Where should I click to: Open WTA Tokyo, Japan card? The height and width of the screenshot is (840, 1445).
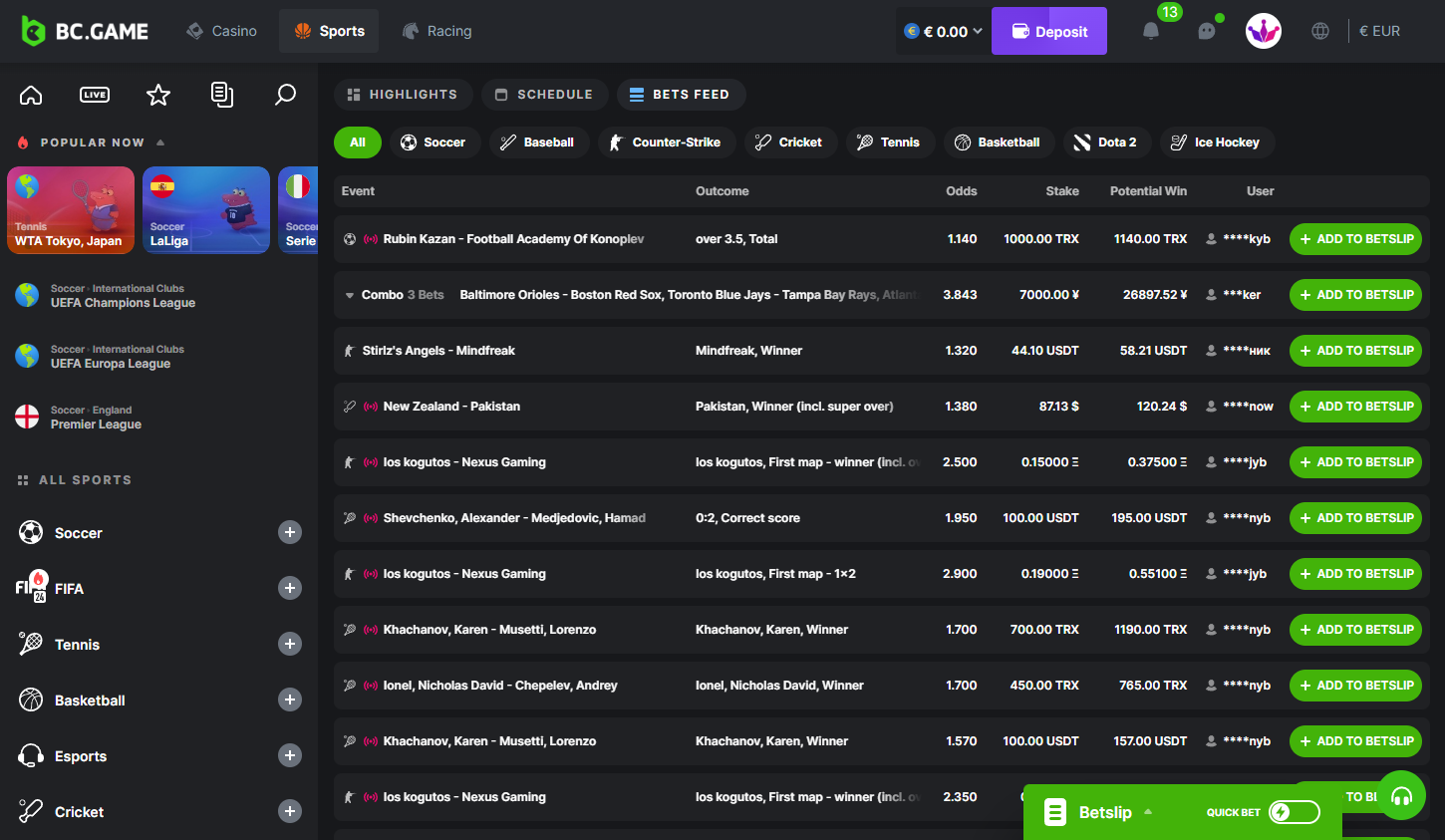click(71, 210)
